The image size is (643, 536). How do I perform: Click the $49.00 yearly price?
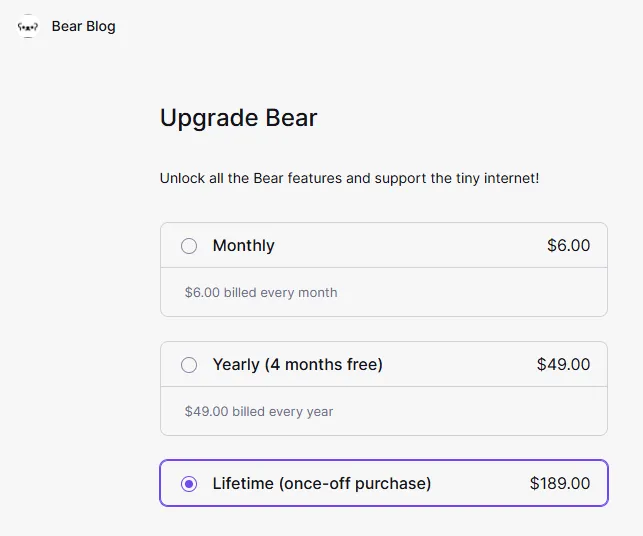(563, 365)
